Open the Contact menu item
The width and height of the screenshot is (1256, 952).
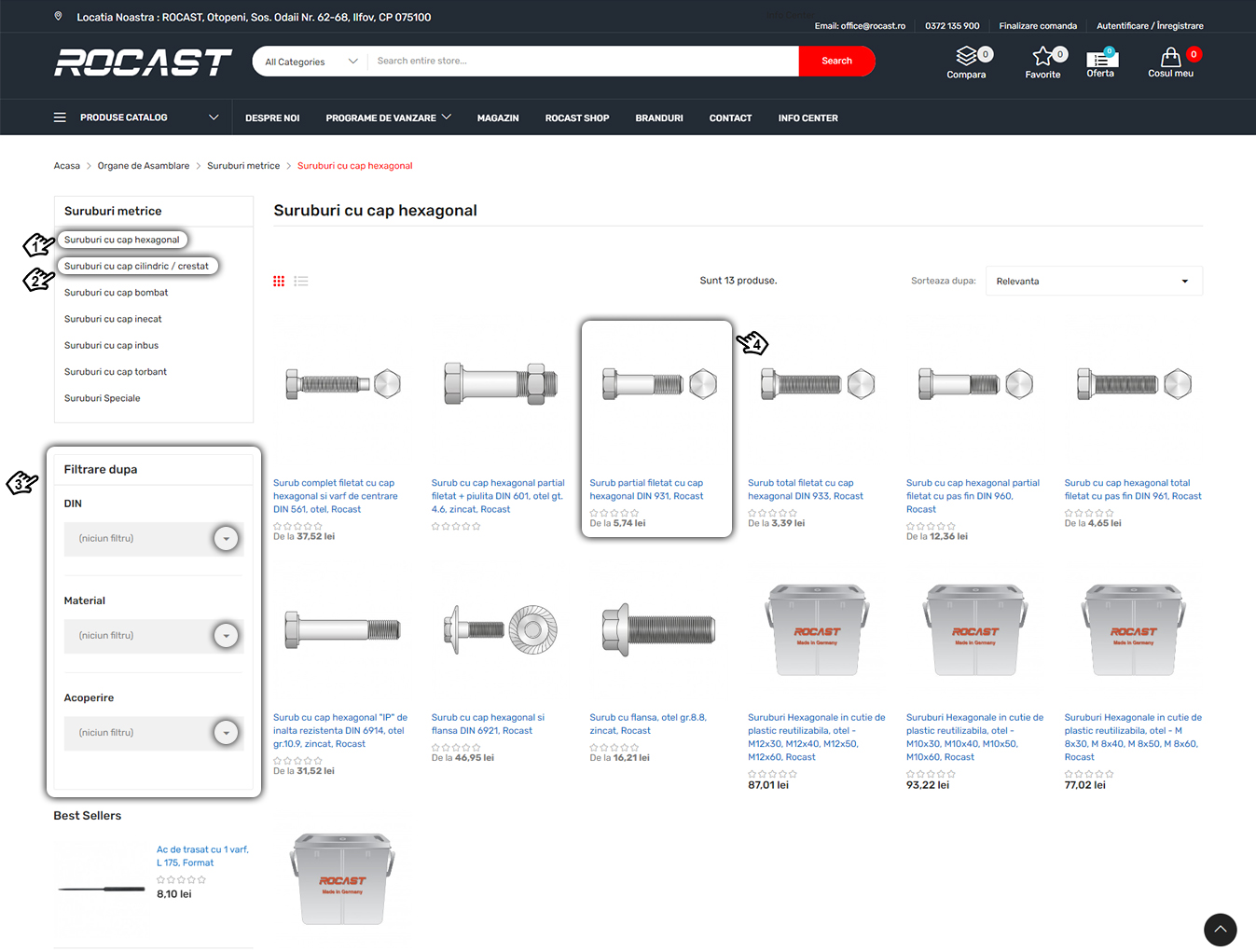click(x=730, y=118)
